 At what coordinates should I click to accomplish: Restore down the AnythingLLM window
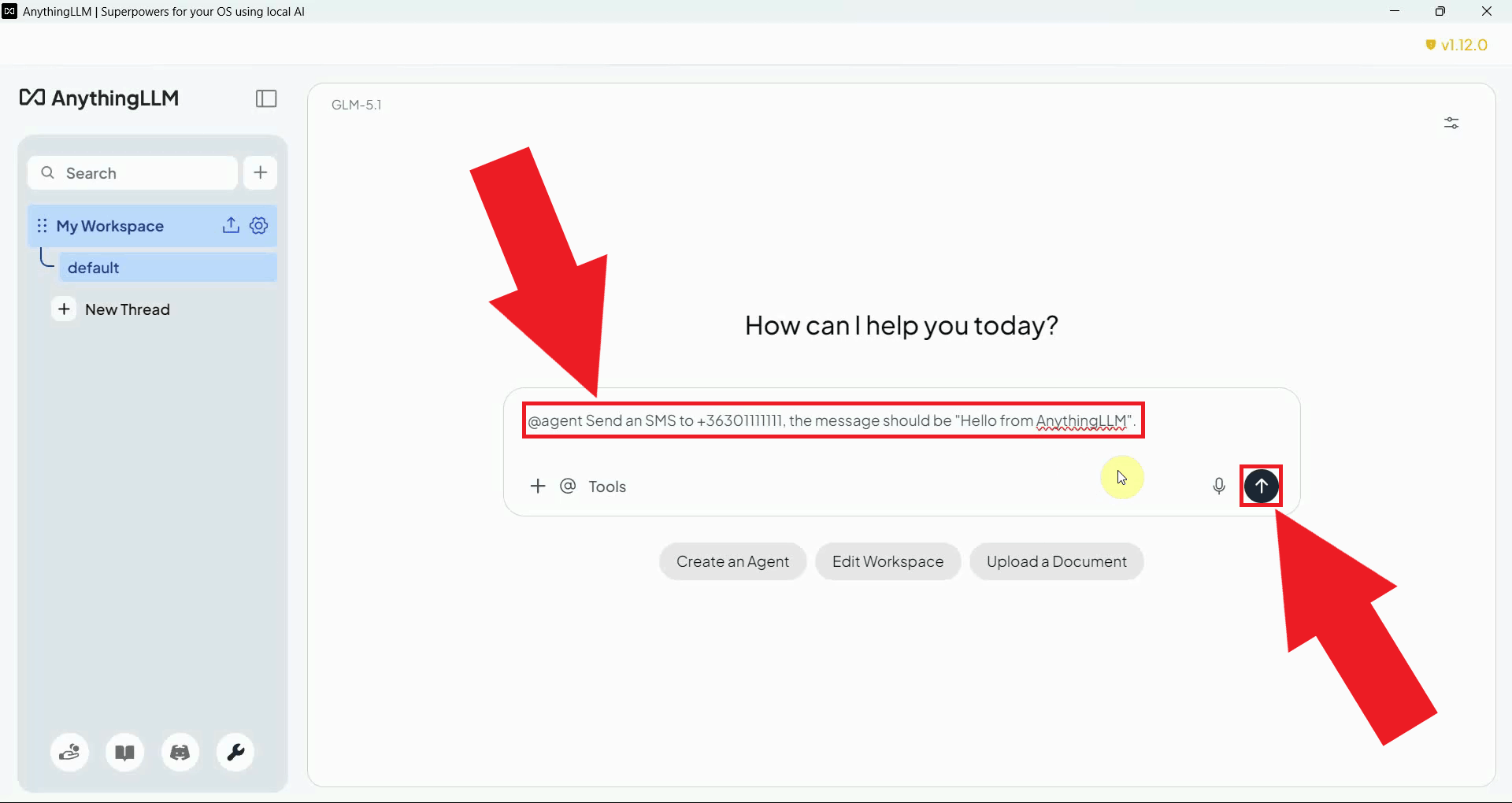point(1440,11)
